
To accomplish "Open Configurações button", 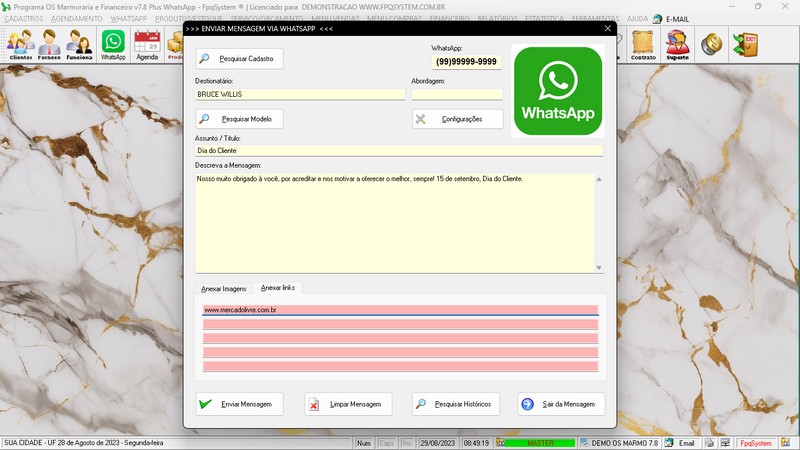I will [458, 119].
